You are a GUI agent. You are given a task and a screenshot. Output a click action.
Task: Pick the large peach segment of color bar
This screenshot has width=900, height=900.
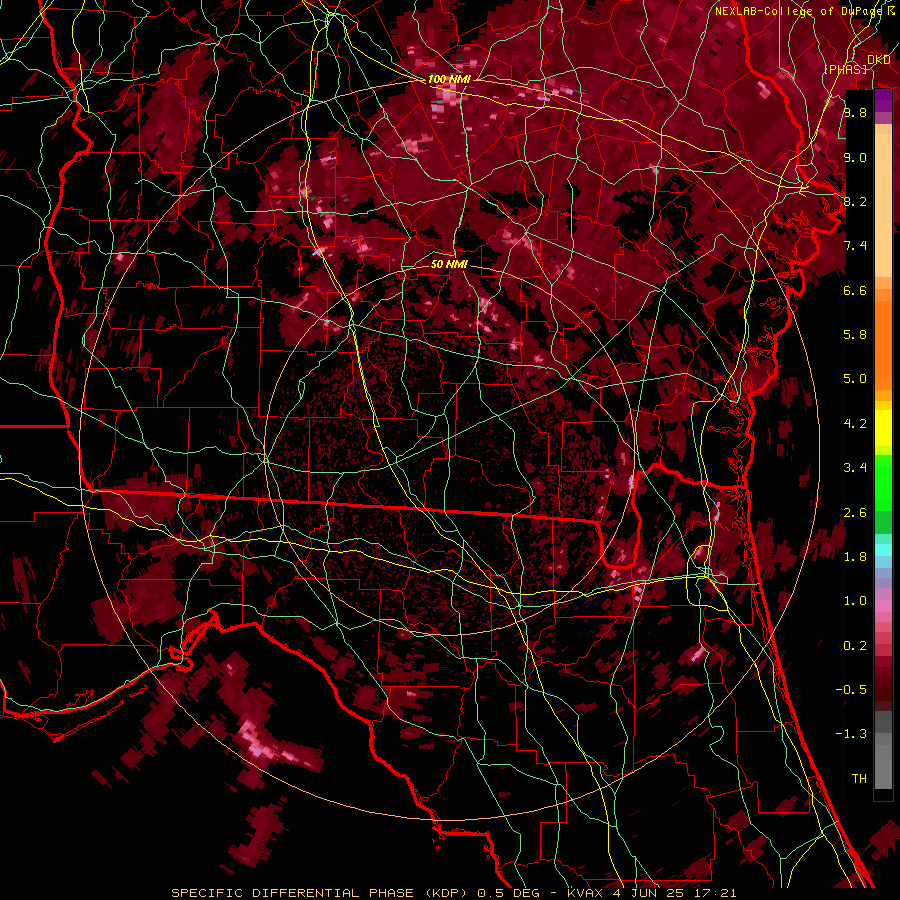pyautogui.click(x=883, y=205)
